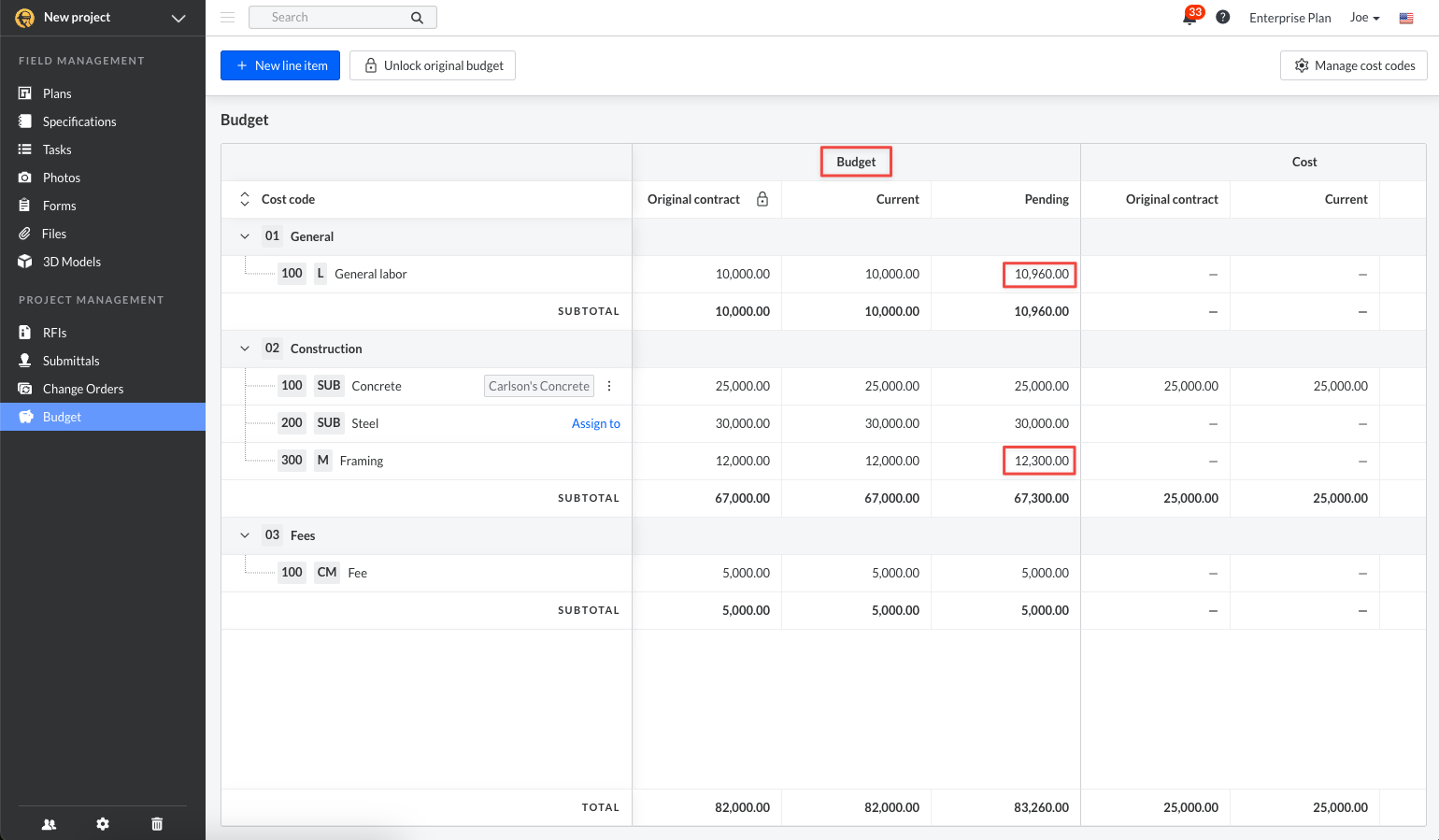Collapse the 02 Construction section
This screenshot has width=1439, height=840.
(x=245, y=349)
